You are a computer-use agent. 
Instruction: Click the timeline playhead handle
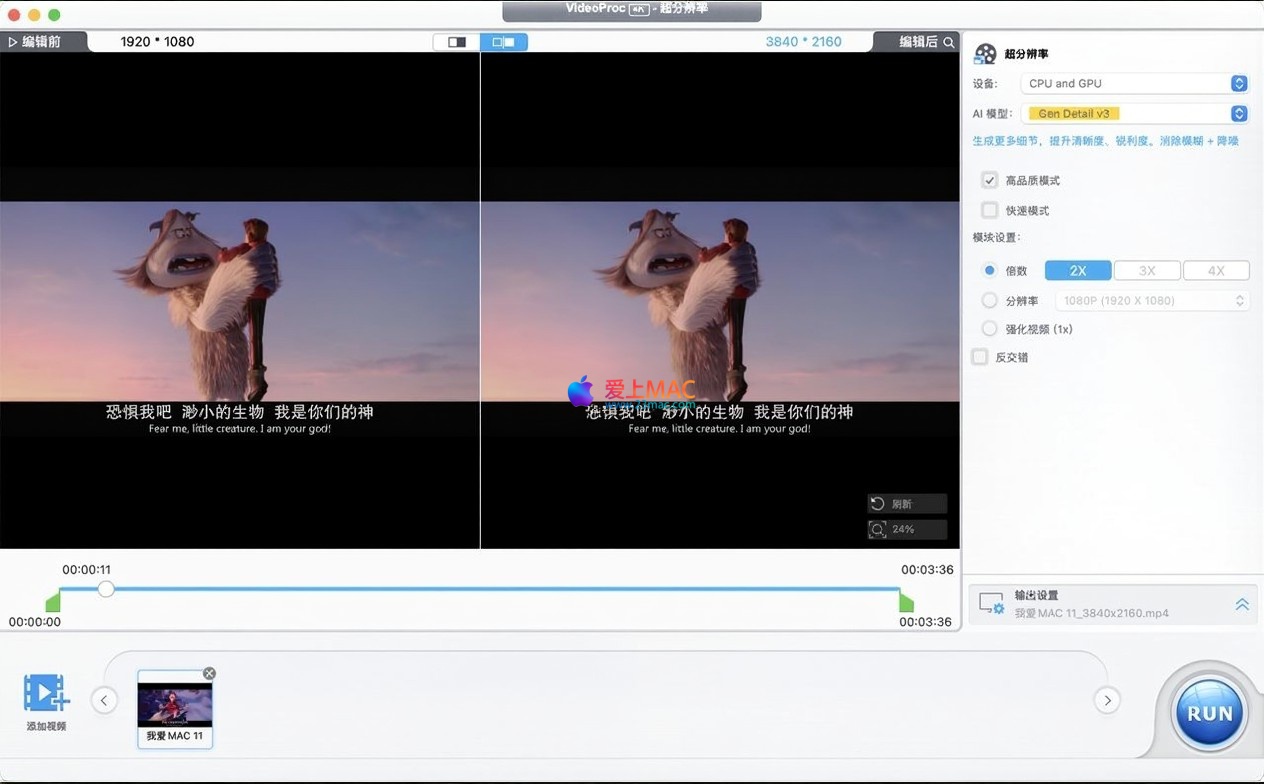coord(106,589)
